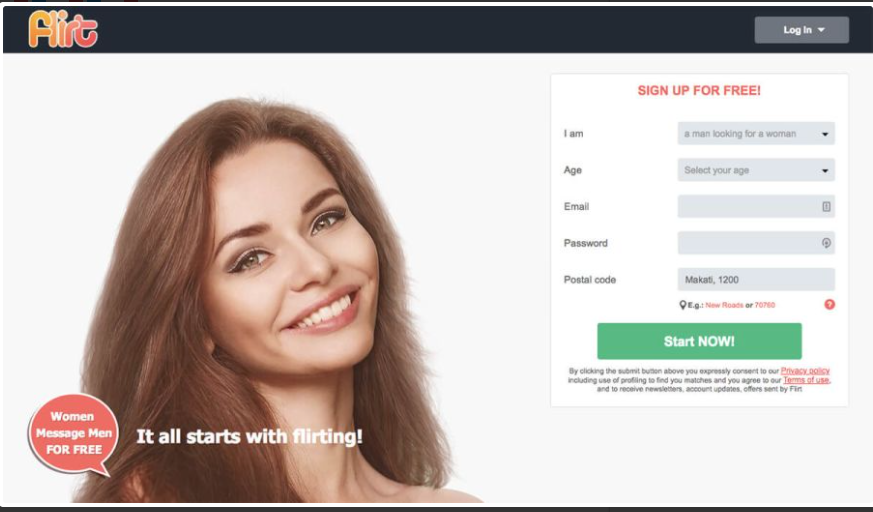The image size is (873, 512).
Task: Select the 70760 example postal code link
Action: coord(764,305)
